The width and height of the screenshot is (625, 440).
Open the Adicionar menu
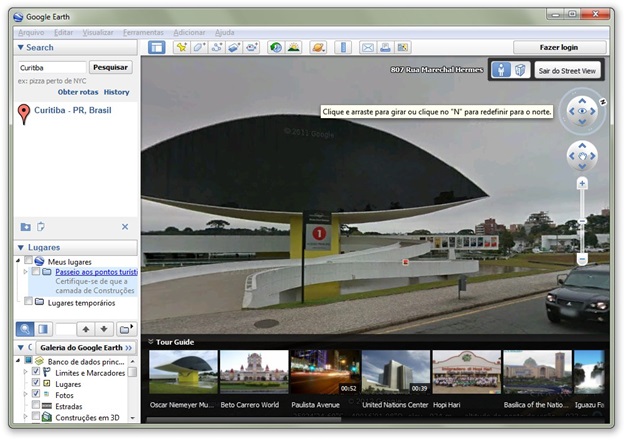pos(189,33)
